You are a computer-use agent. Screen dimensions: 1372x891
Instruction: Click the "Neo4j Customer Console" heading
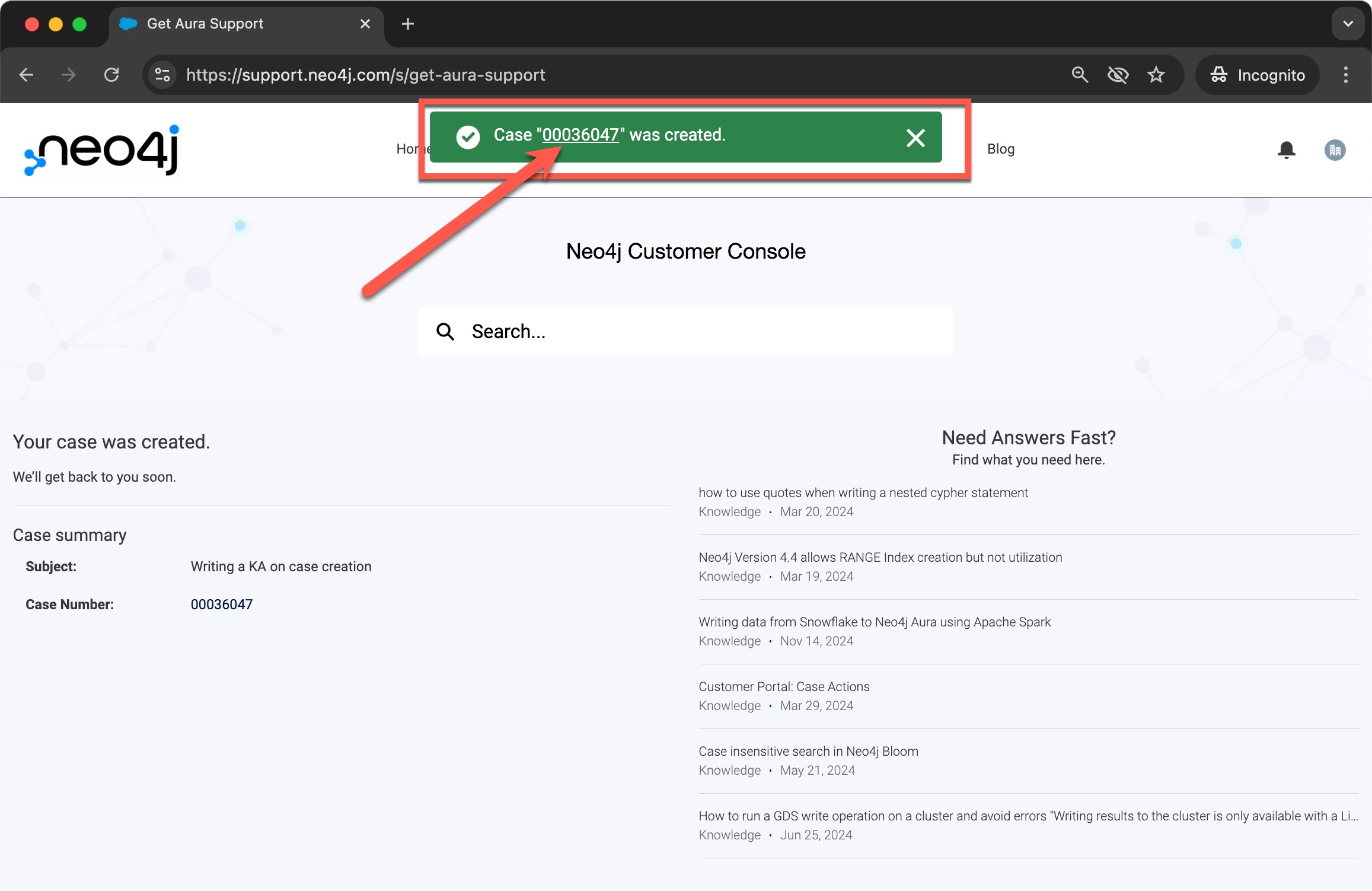coord(685,252)
